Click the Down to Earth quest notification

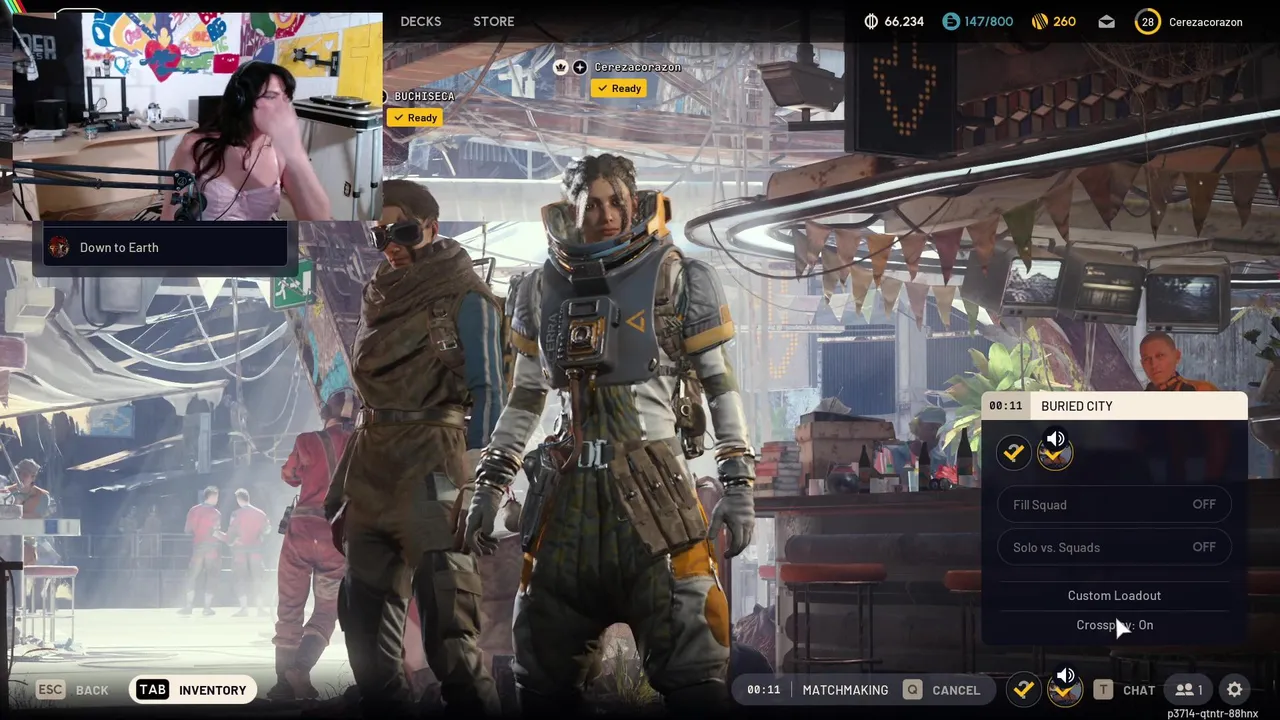point(165,247)
